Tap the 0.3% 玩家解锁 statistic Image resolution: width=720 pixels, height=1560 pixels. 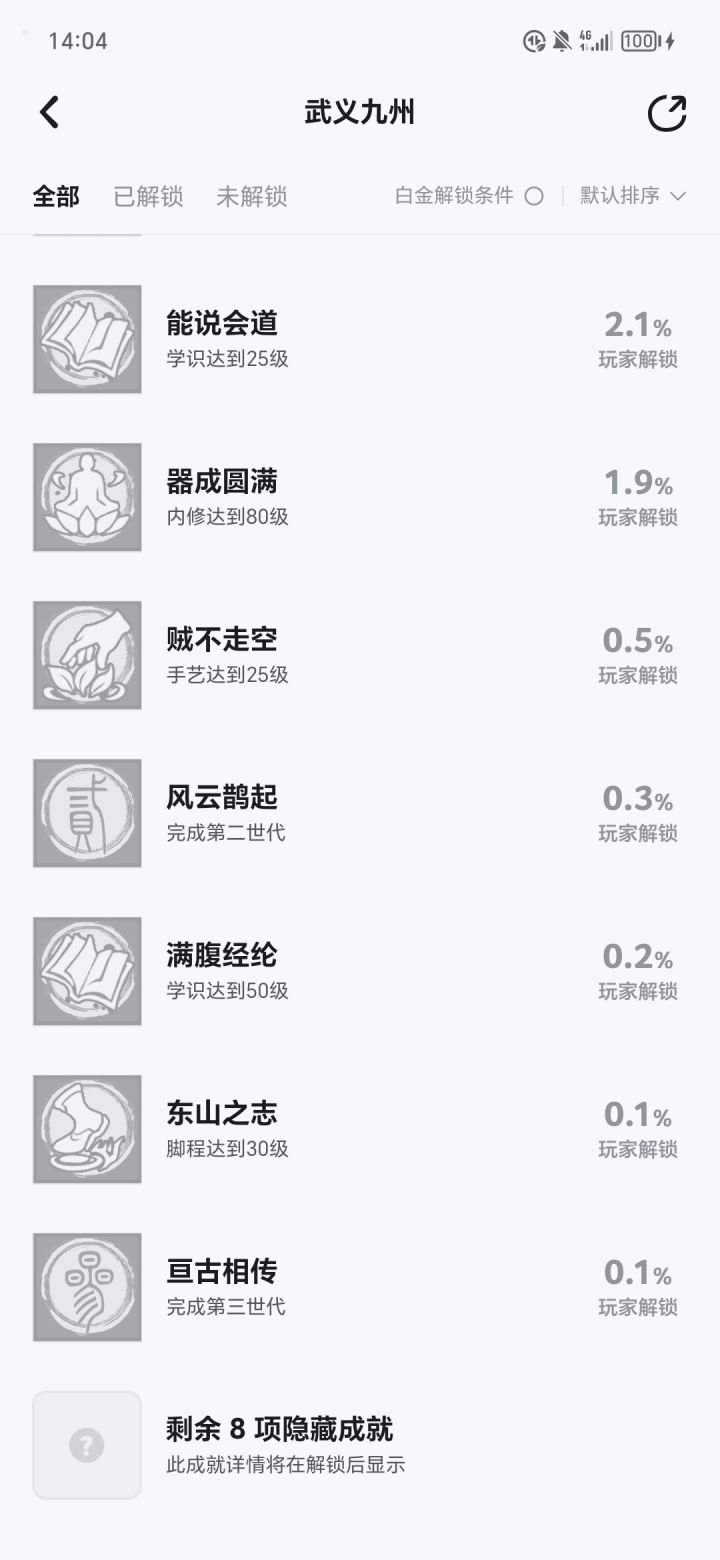638,814
